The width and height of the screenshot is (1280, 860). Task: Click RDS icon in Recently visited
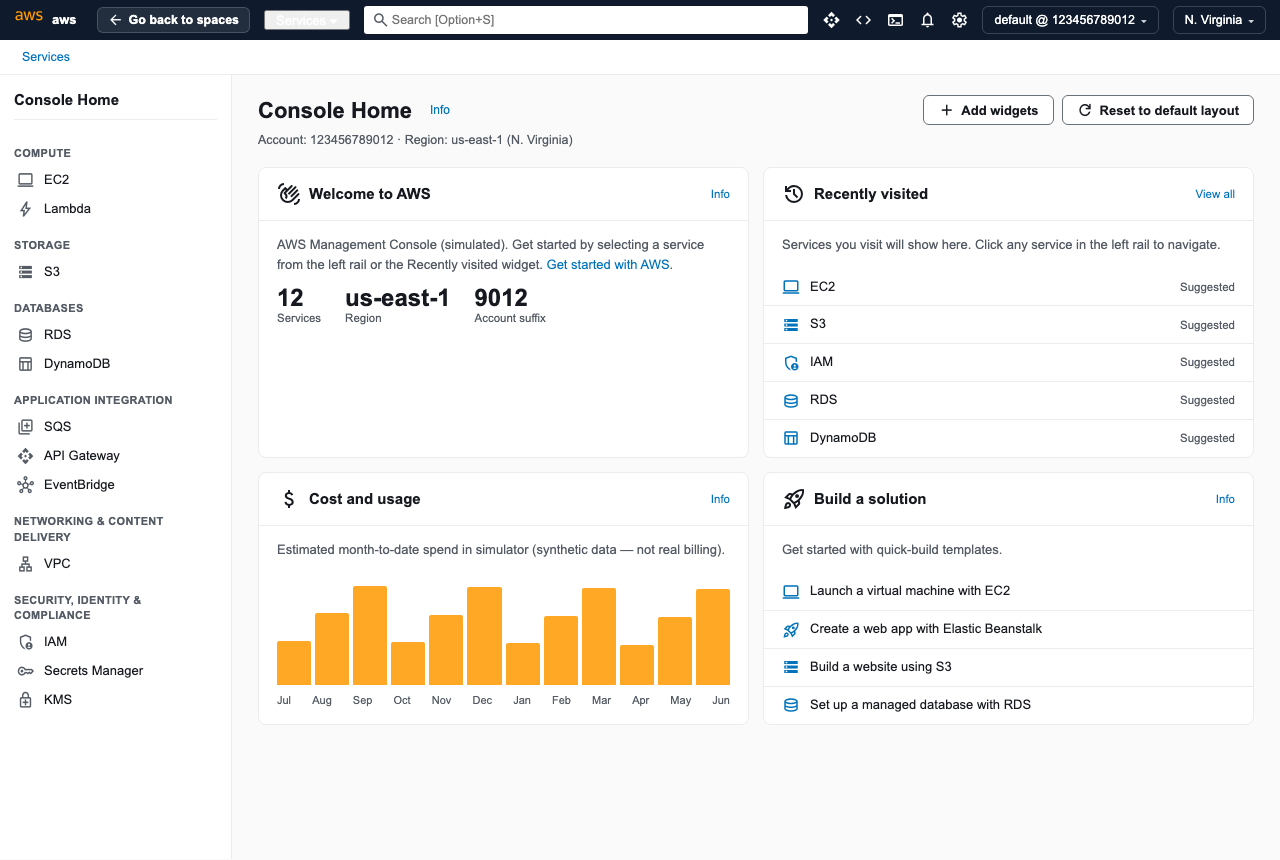[x=791, y=400]
